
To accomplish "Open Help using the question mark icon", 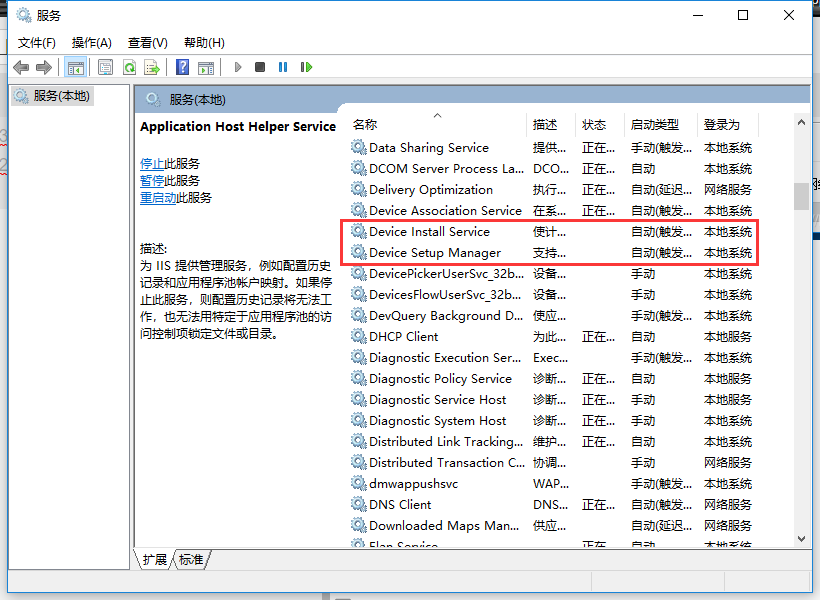I will 183,67.
